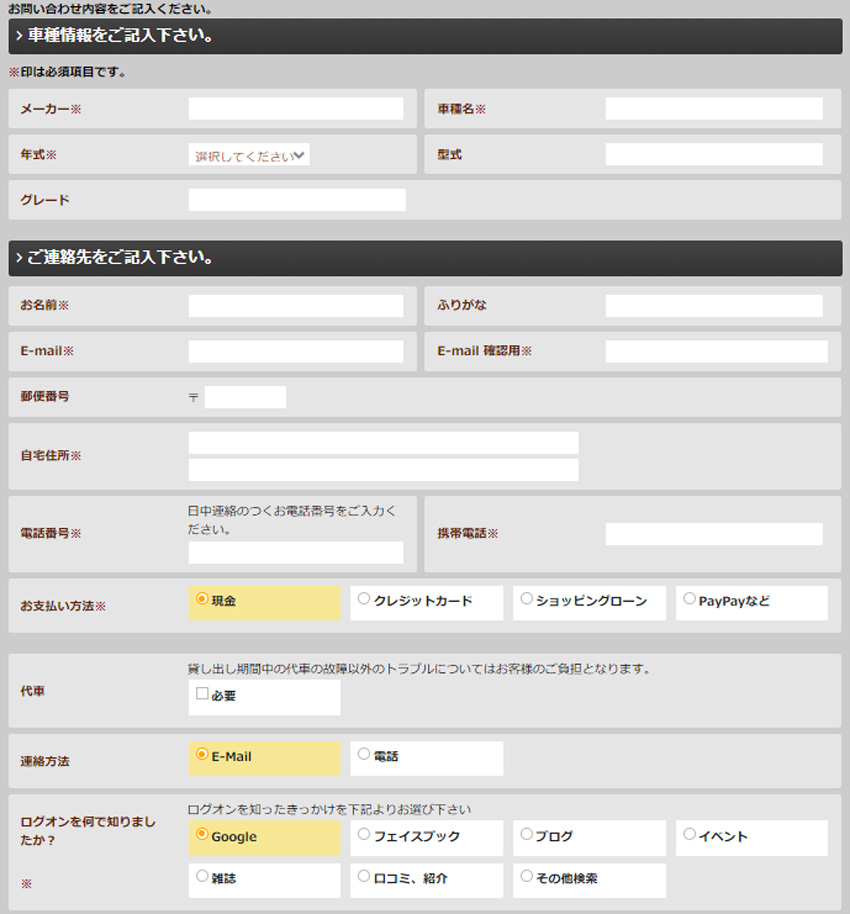Choose PayPayなど as payment method
The height and width of the screenshot is (914, 850).
(689, 600)
